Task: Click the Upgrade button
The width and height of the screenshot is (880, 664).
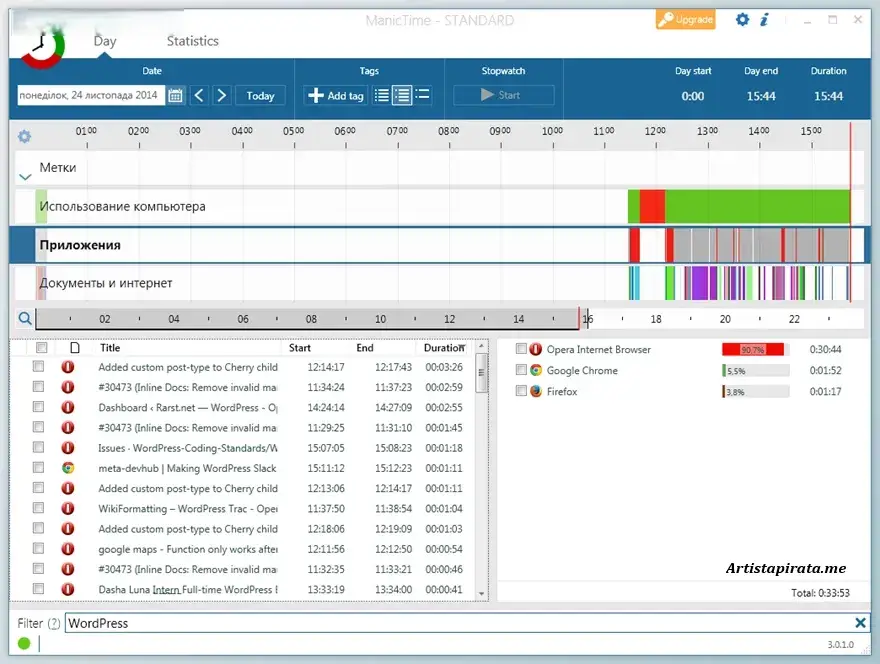Action: [x=686, y=19]
